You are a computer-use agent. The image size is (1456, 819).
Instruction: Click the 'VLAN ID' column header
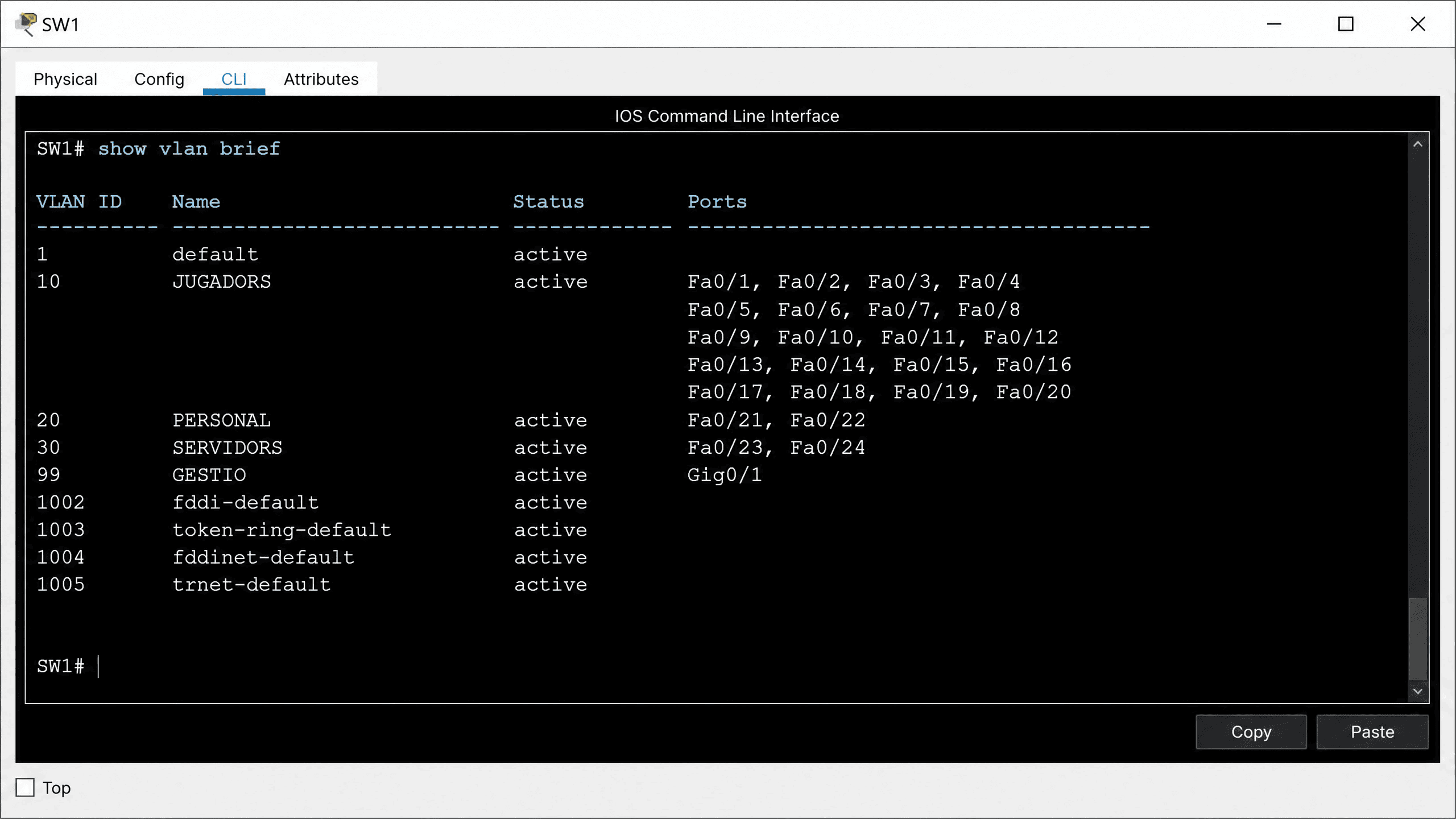tap(79, 201)
